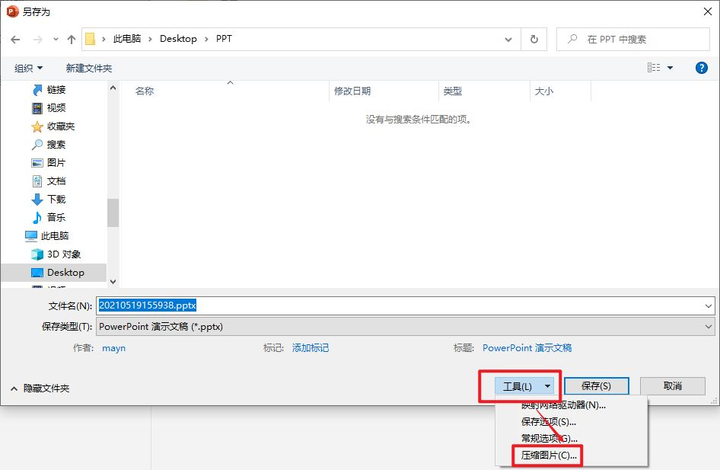Open 3D 对象 in navigation pane
Screen dimensions: 720x470
[x=63, y=254]
